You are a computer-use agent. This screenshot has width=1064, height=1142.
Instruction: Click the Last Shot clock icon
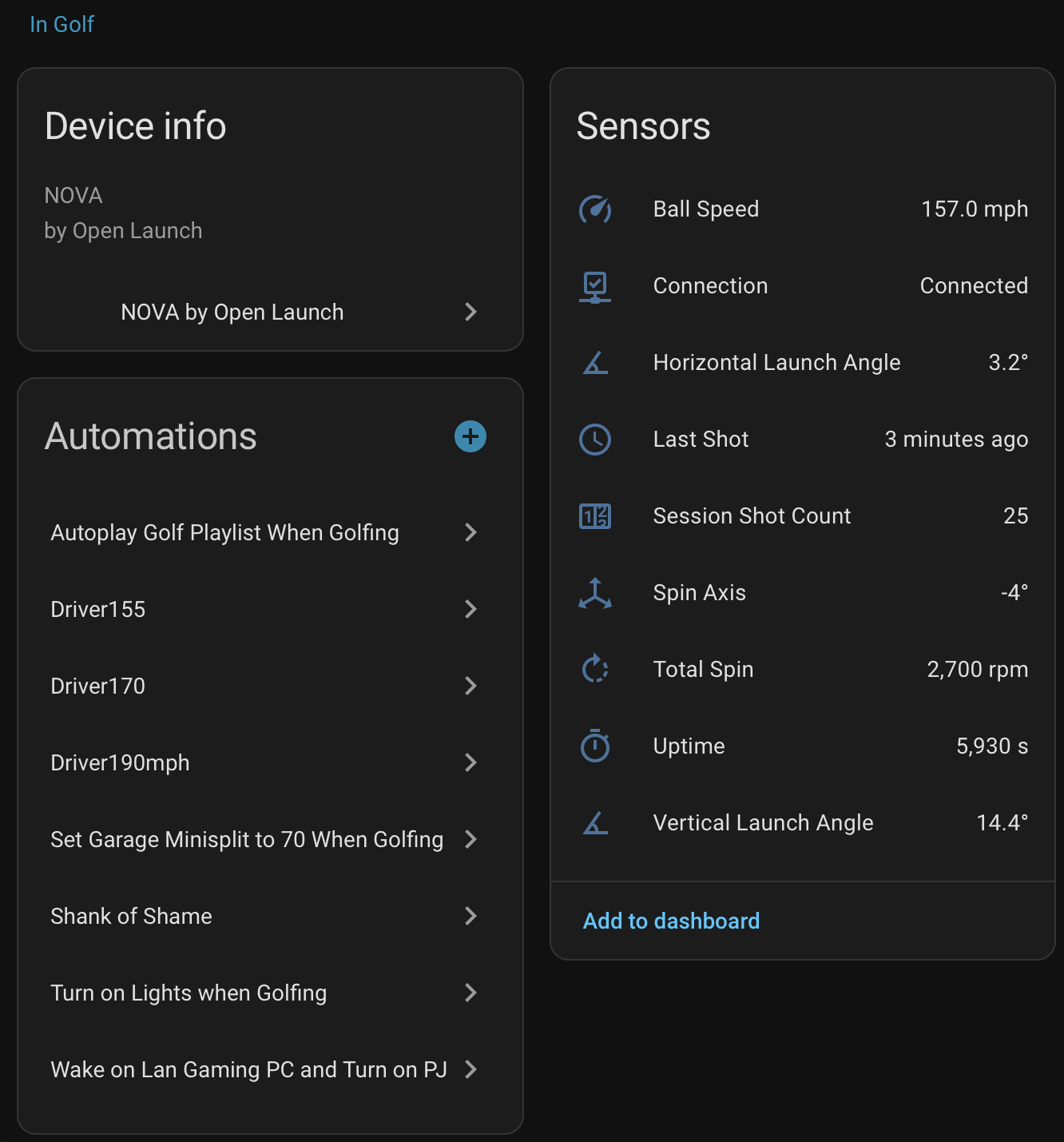(x=595, y=440)
